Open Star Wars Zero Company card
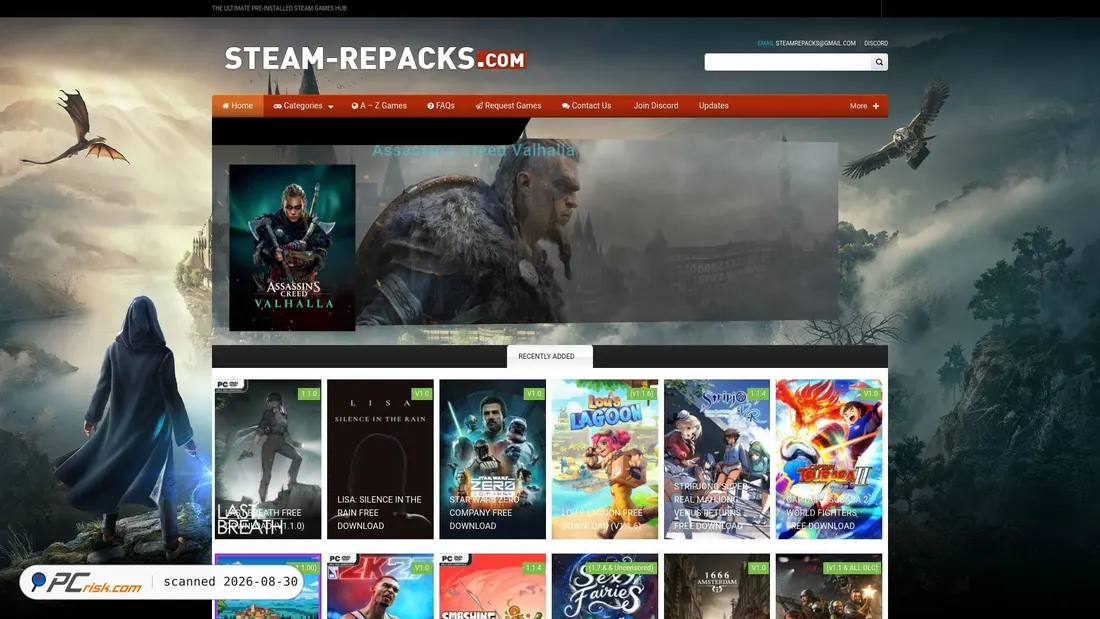This screenshot has width=1100, height=619. click(x=492, y=459)
